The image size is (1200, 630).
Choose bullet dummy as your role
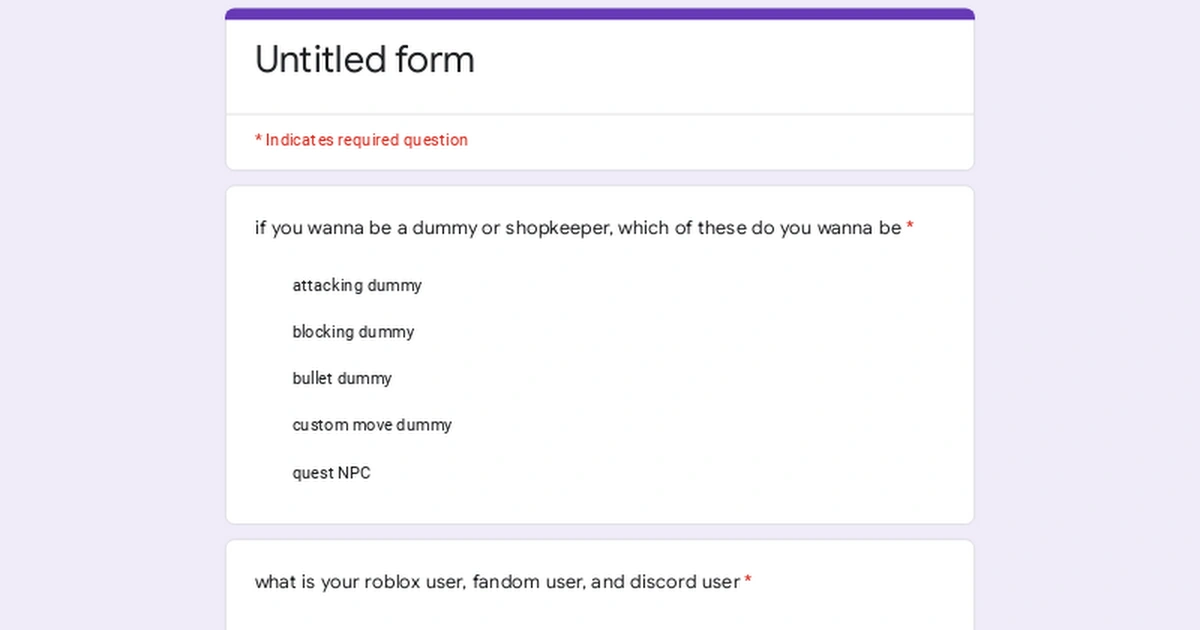342,378
